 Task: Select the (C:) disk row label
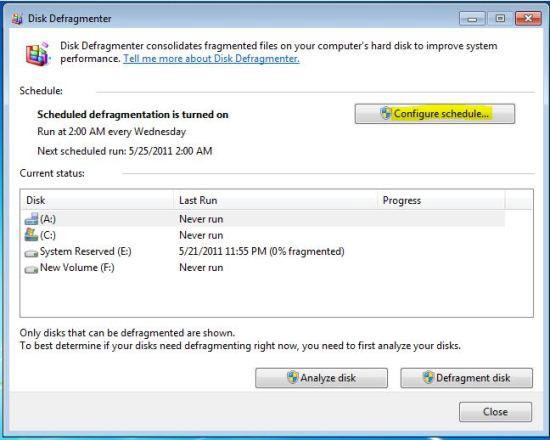point(48,235)
